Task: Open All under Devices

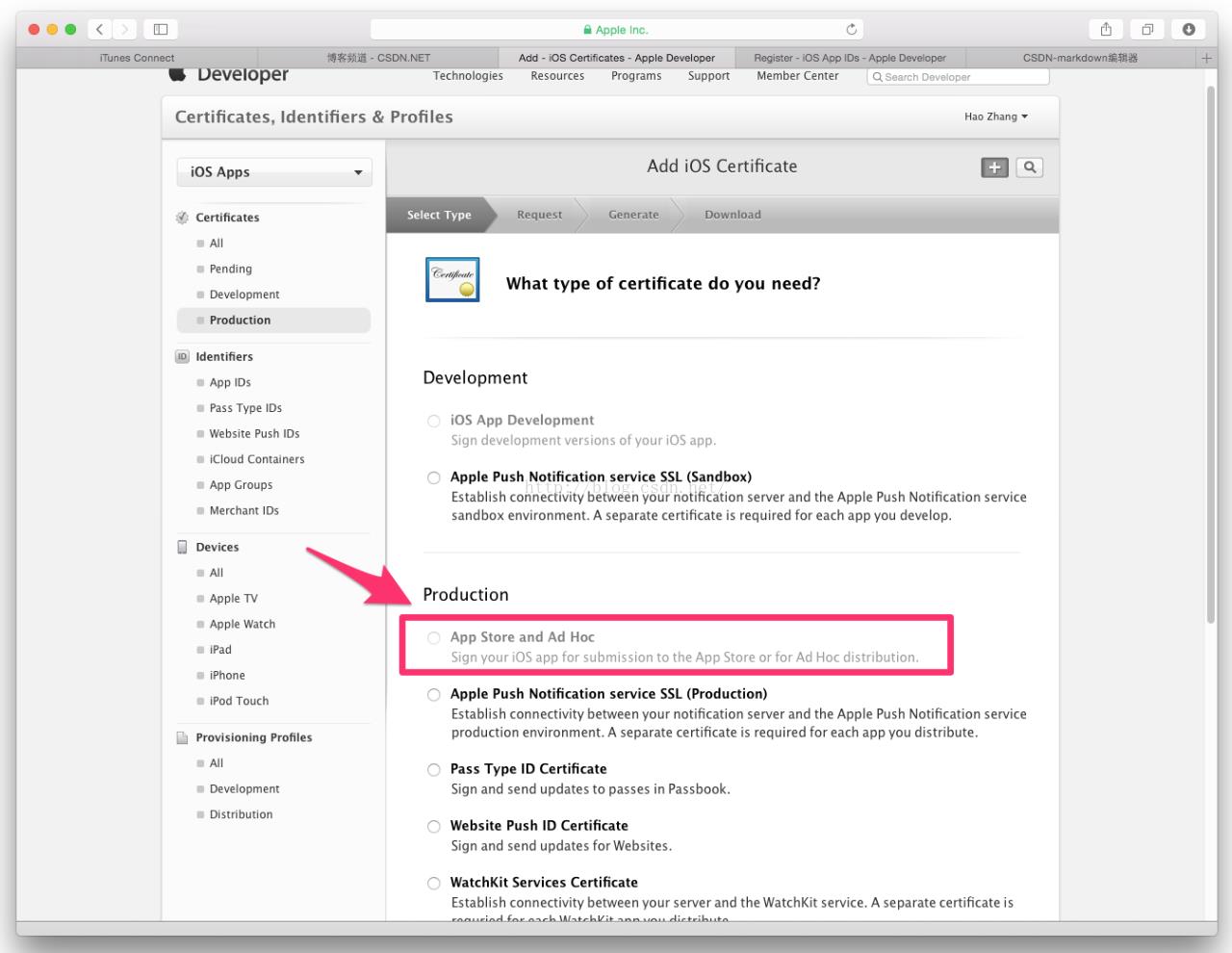Action: 217,573
